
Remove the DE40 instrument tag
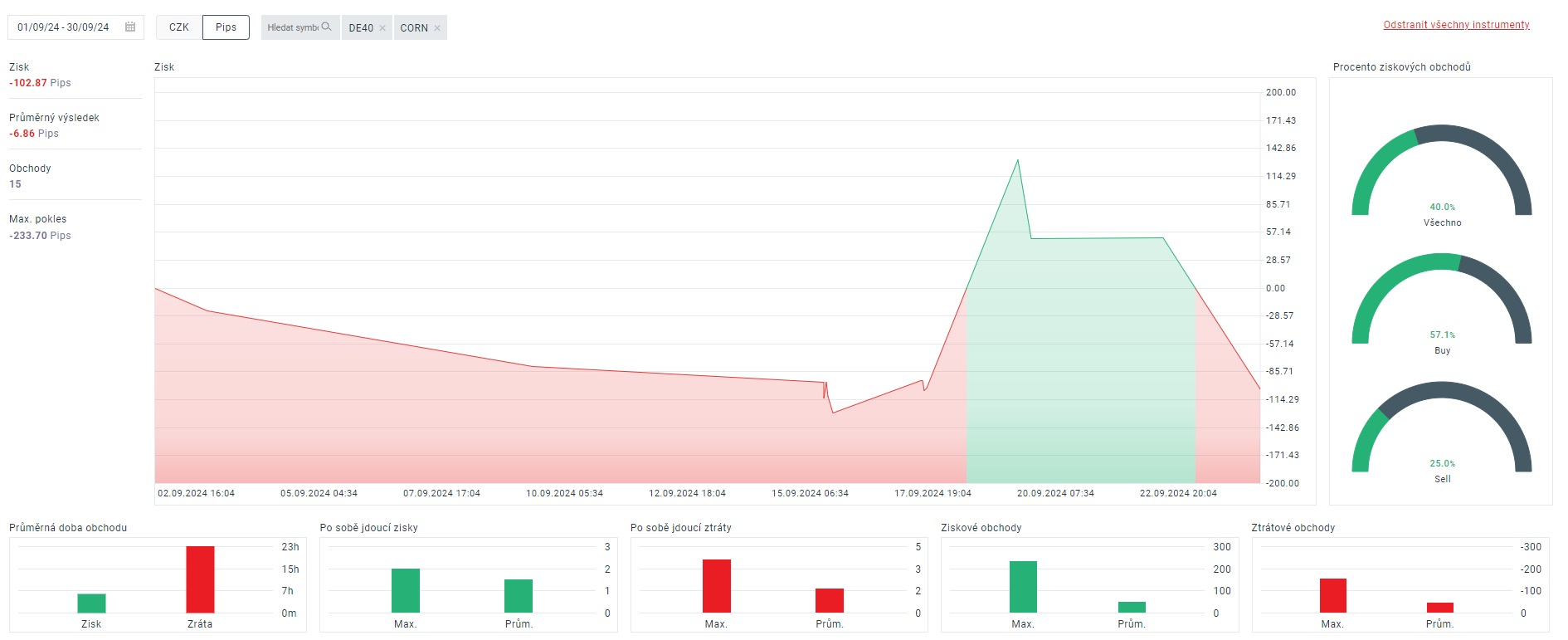tap(382, 28)
